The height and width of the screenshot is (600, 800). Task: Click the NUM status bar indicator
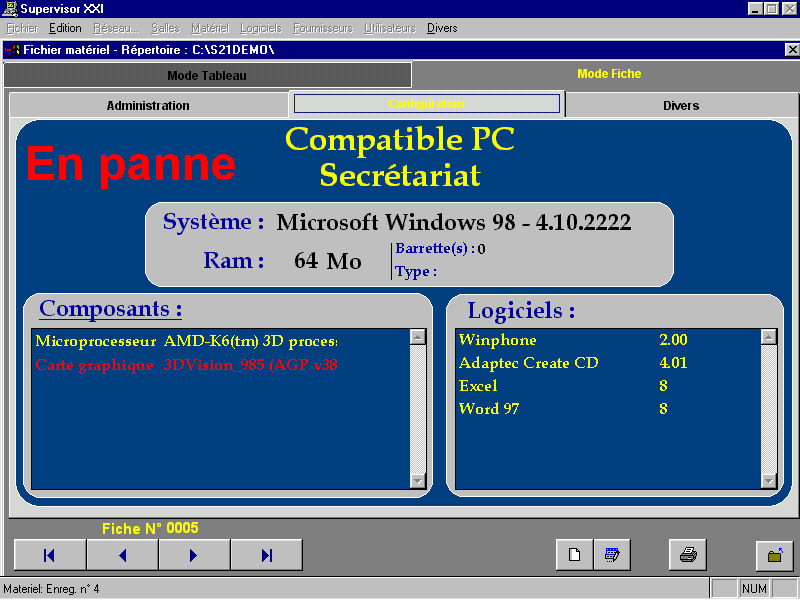754,589
